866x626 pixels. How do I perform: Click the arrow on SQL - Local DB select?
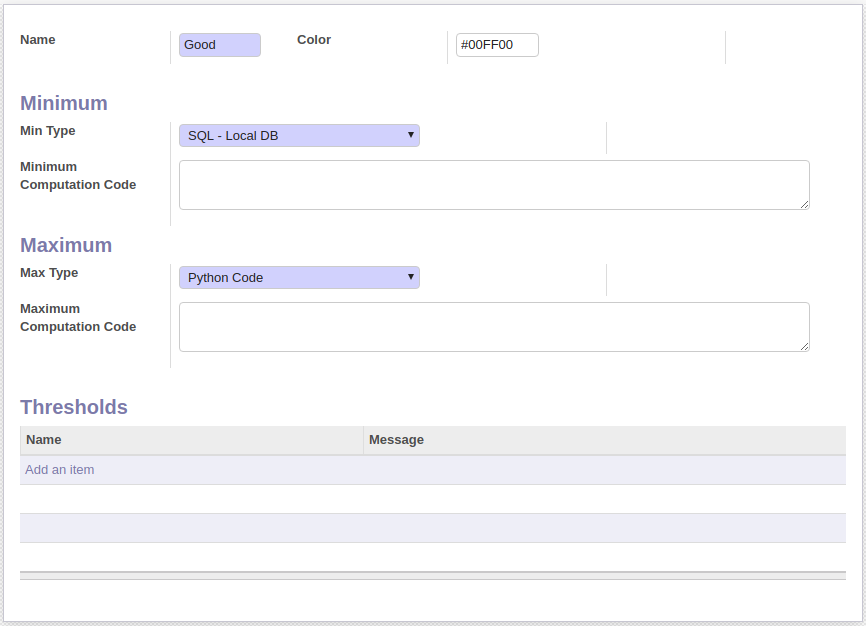click(x=410, y=135)
